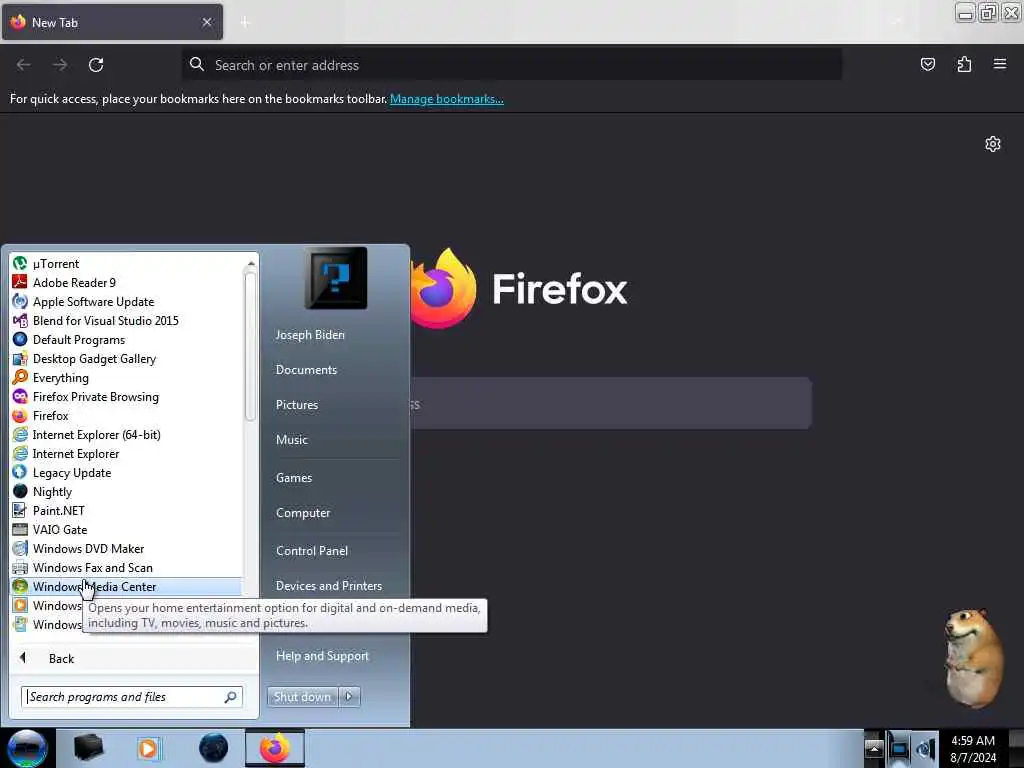Show hidden system tray icons
The image size is (1024, 768).
tap(874, 748)
